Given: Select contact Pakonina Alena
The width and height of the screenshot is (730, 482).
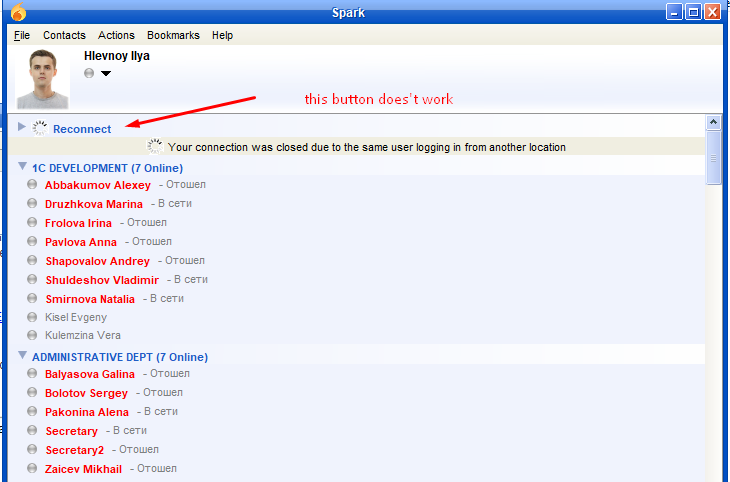Looking at the screenshot, I should [x=87, y=412].
